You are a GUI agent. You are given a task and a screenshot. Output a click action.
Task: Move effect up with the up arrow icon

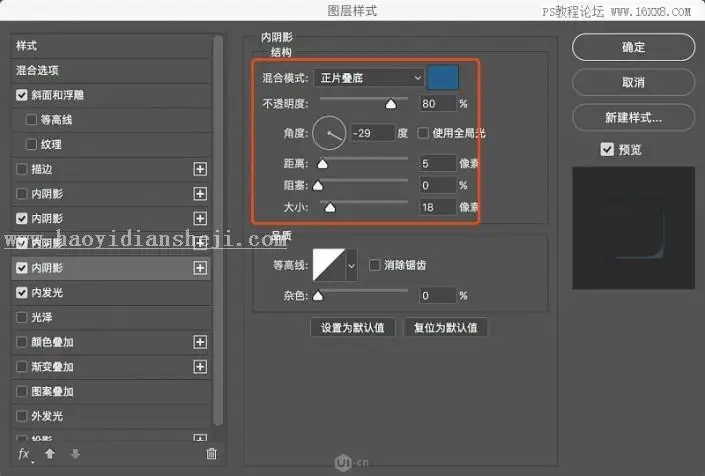(50, 454)
